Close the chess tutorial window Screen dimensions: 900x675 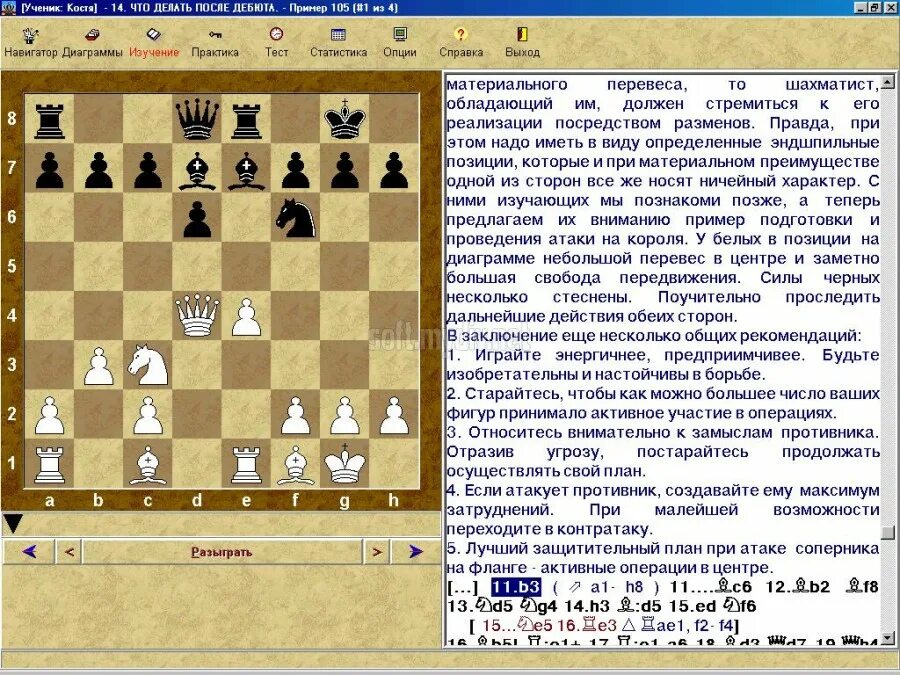(889, 7)
